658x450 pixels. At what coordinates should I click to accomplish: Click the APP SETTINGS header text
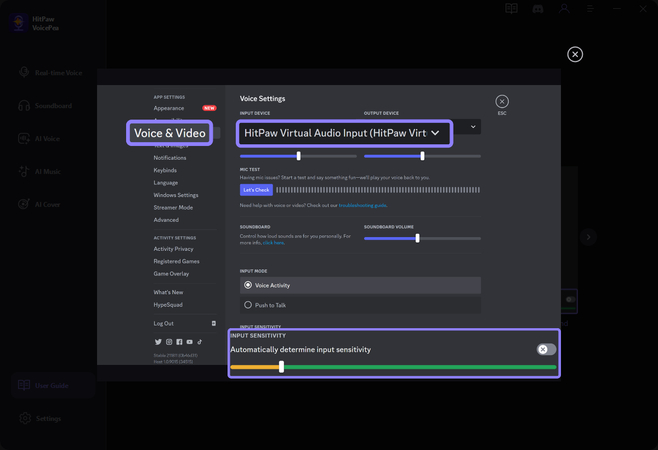[169, 97]
